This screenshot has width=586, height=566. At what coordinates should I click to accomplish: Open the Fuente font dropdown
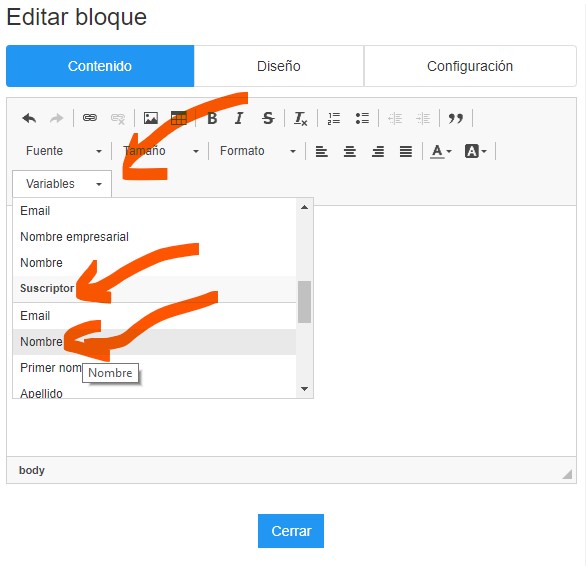pyautogui.click(x=63, y=151)
